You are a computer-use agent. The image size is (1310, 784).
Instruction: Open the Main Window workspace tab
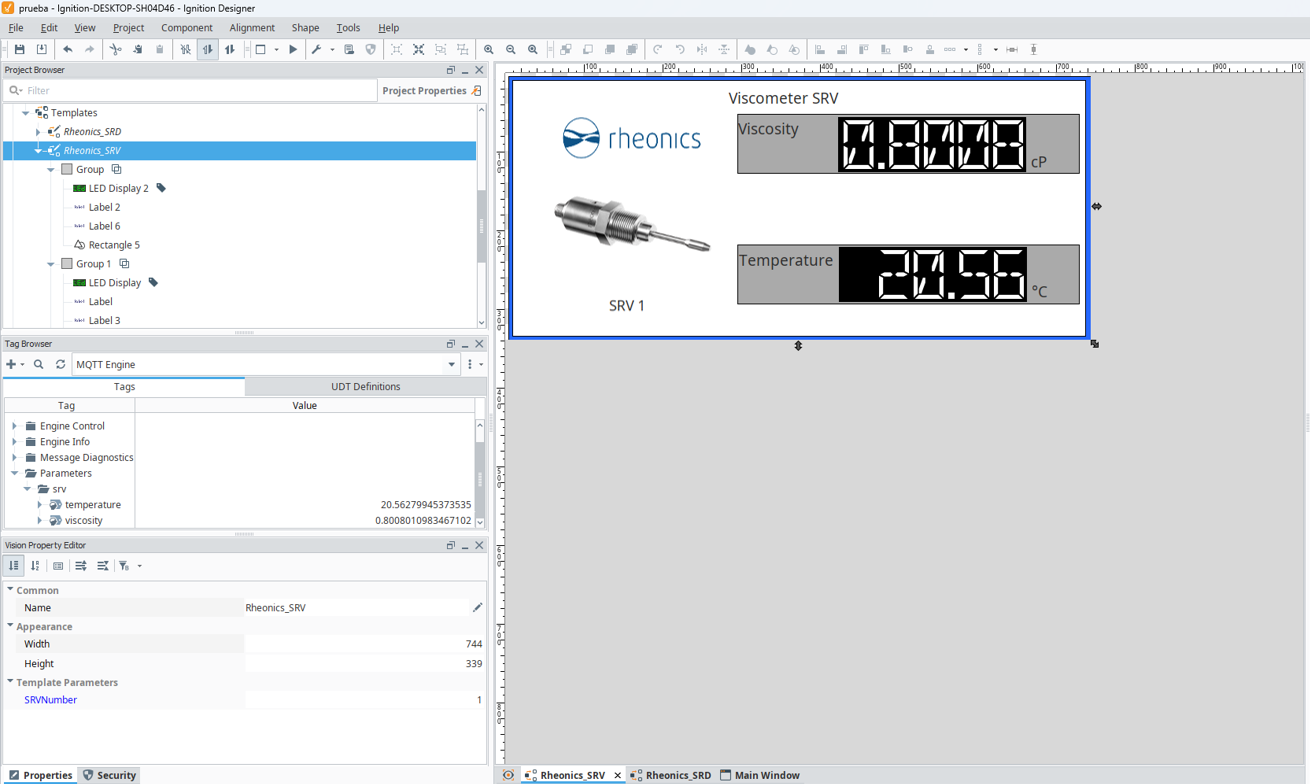click(759, 775)
